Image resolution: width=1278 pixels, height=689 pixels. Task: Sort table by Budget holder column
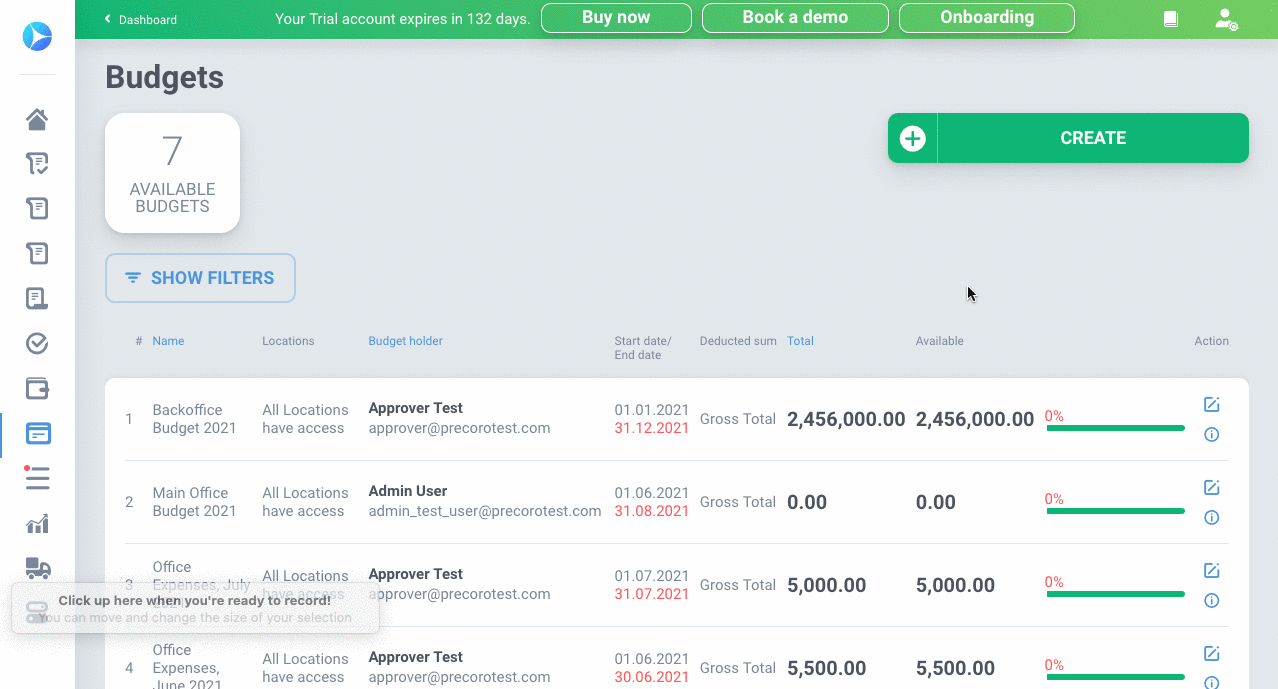(x=405, y=341)
